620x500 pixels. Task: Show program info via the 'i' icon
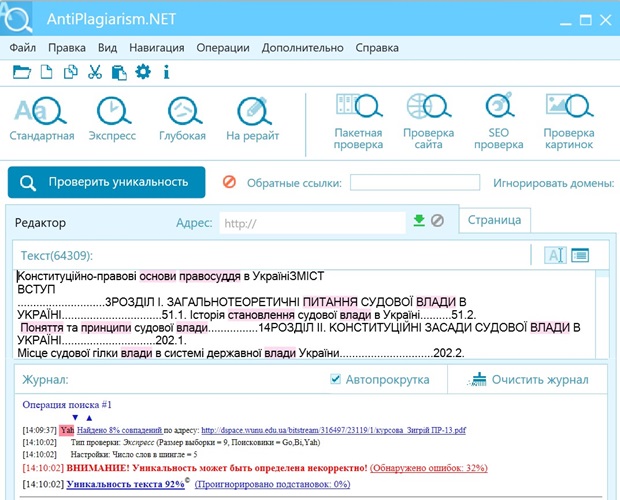(166, 72)
